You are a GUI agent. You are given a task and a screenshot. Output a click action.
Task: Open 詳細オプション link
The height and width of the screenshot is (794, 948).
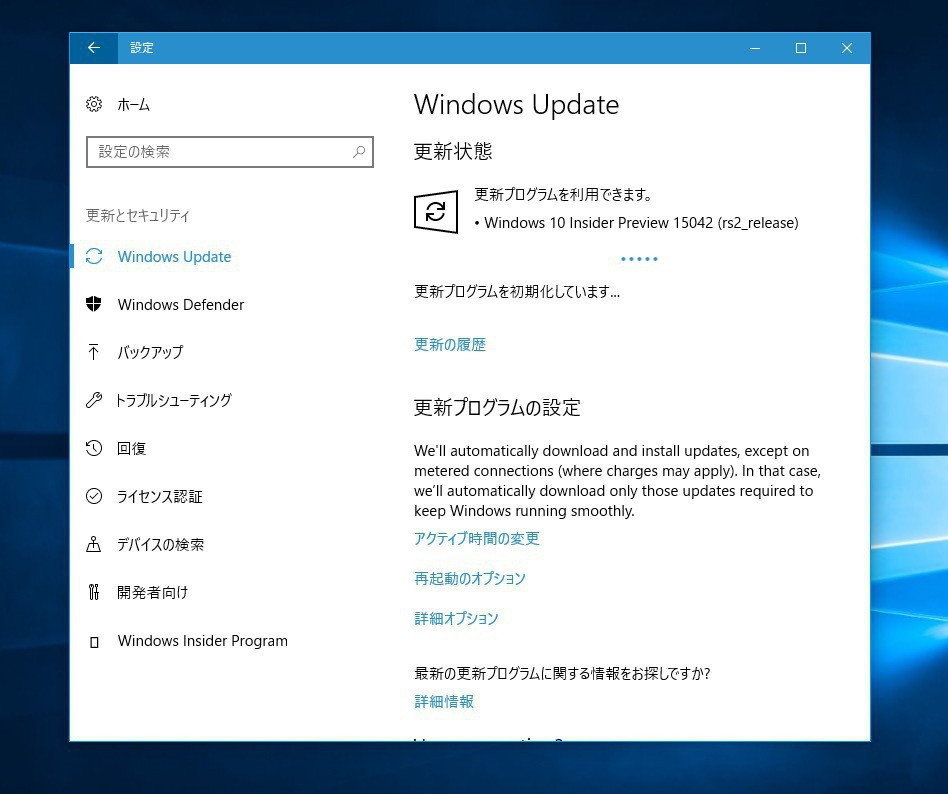[456, 618]
